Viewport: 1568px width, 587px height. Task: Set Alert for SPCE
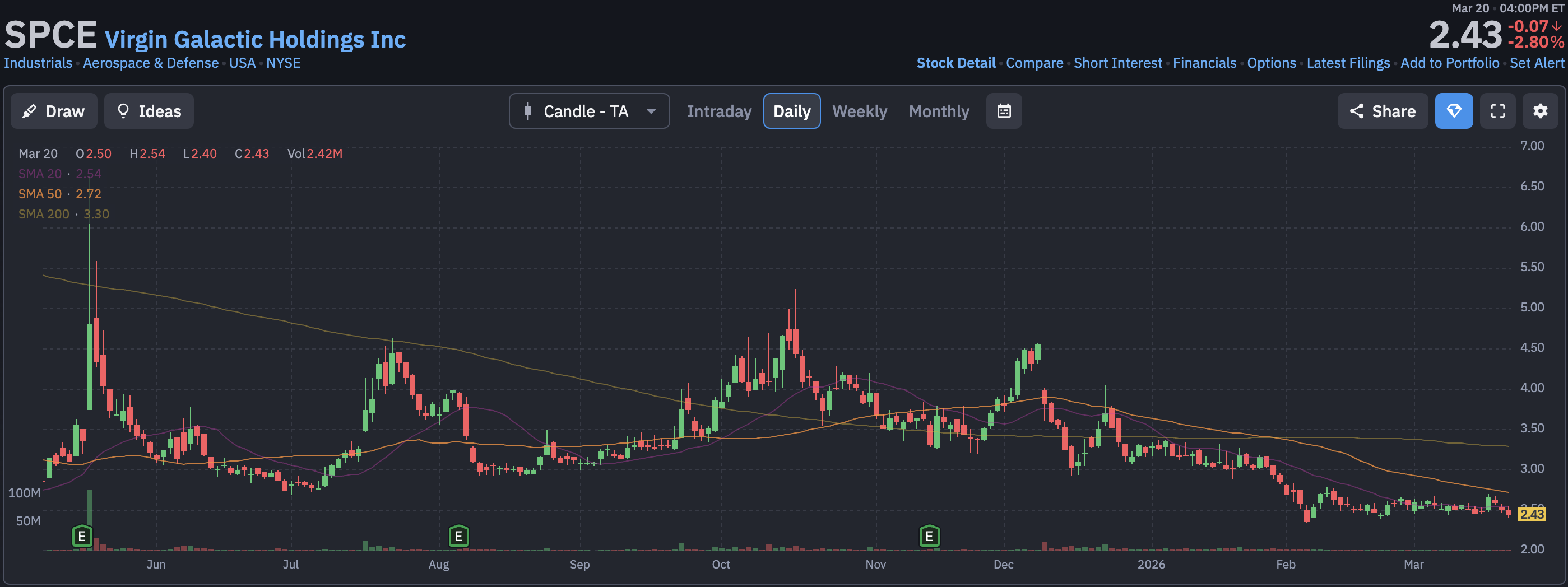[x=1537, y=63]
